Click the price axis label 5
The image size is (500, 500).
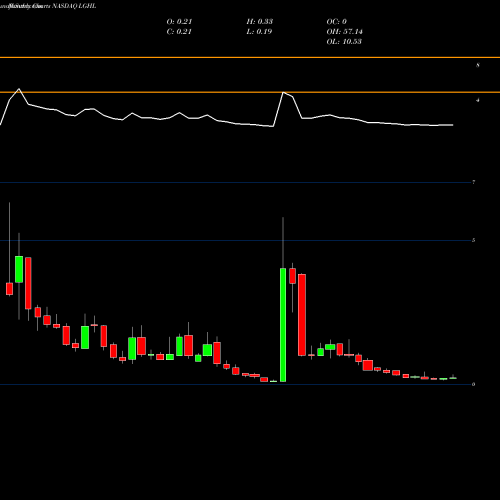[x=474, y=240]
